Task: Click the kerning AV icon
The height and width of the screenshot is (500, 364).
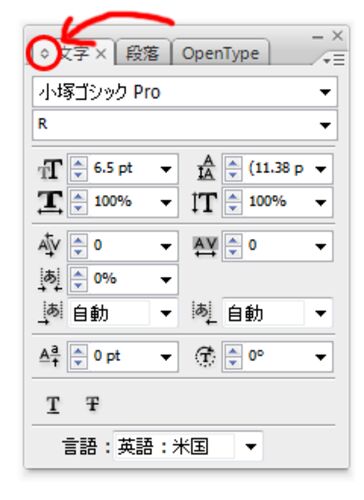Action: [x=50, y=246]
